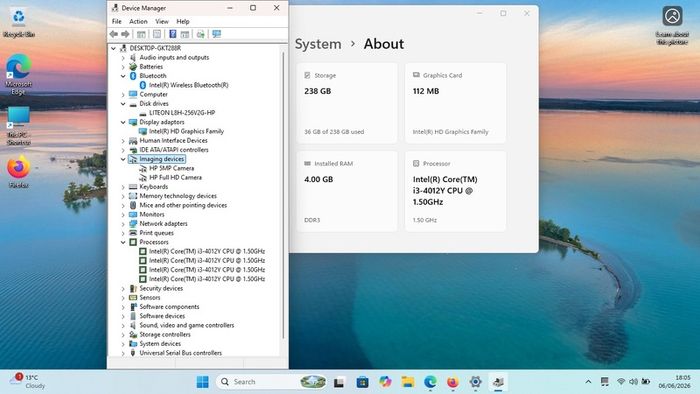Open Microsoft Store from the taskbar
700x394 pixels.
point(362,382)
